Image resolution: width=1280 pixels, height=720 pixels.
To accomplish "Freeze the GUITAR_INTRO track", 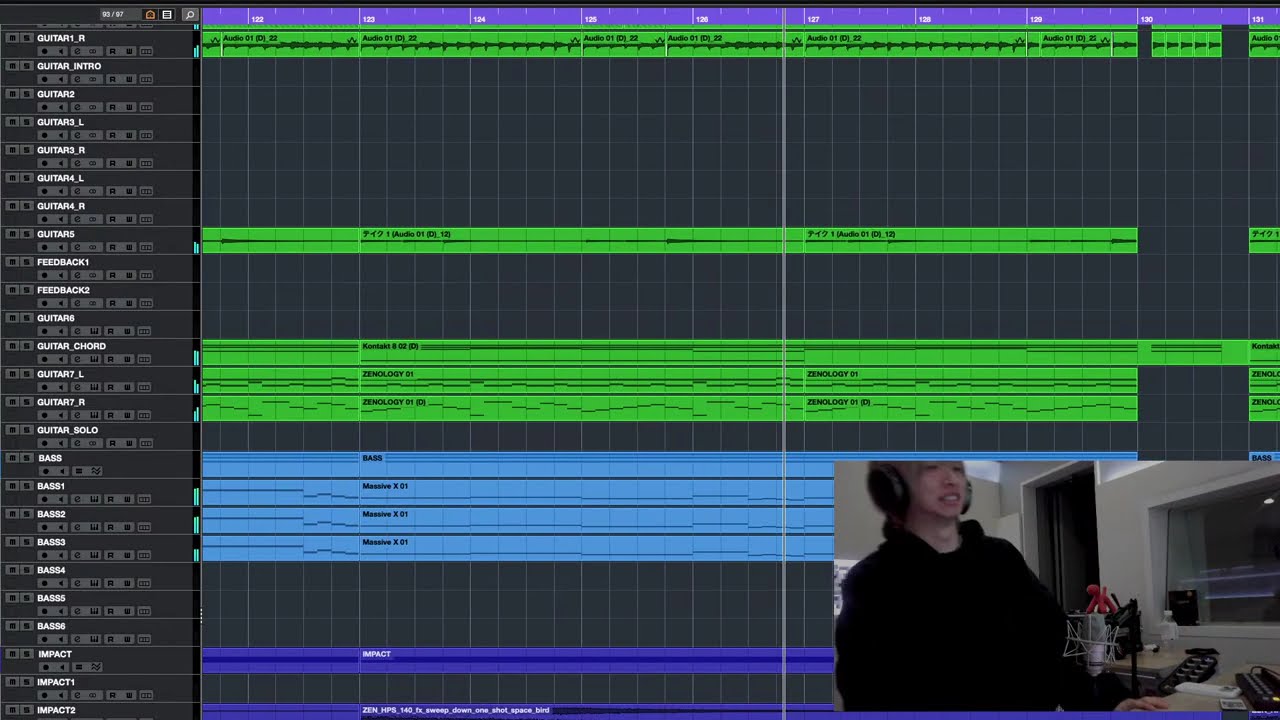I will [93, 79].
